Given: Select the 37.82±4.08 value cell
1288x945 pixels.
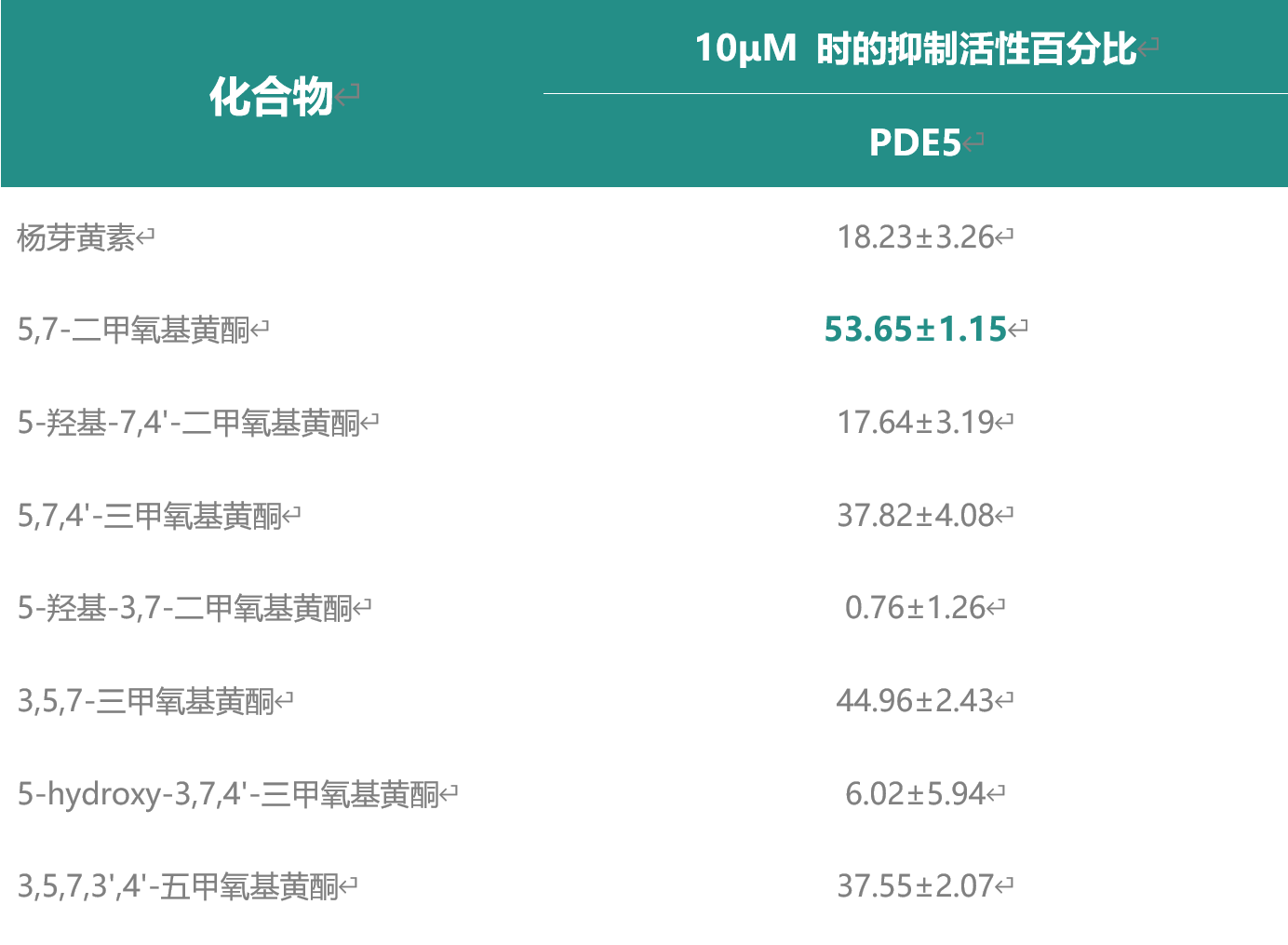Looking at the screenshot, I should pyautogui.click(x=915, y=515).
